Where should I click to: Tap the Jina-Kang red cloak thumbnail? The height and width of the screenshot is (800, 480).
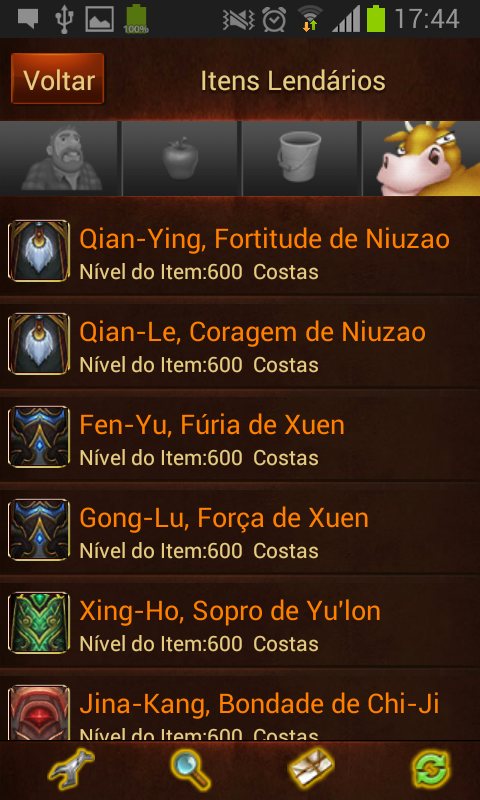tap(39, 713)
